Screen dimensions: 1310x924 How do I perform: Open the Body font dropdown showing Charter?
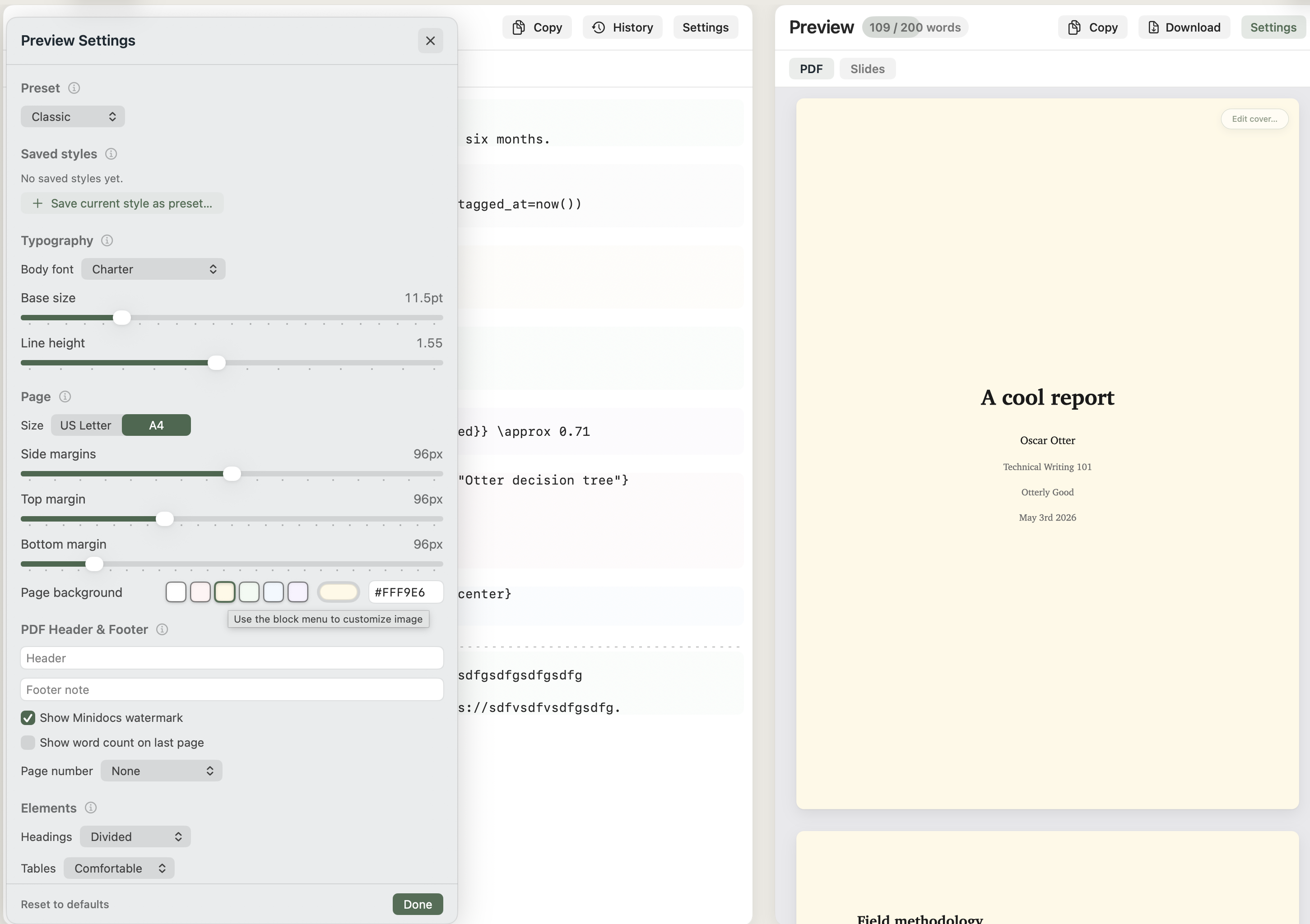click(153, 269)
